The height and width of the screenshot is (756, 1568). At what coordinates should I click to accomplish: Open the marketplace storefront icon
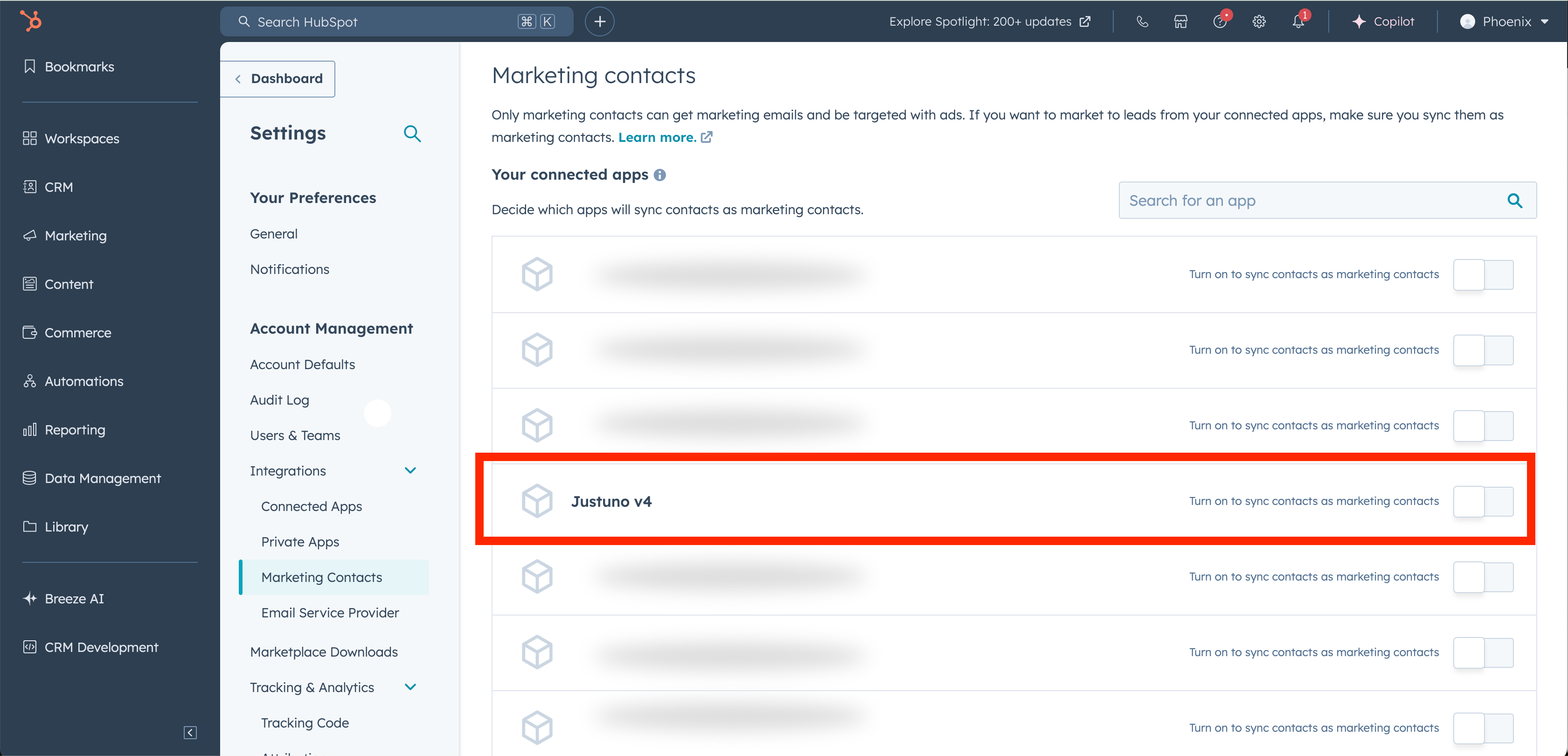(x=1180, y=21)
